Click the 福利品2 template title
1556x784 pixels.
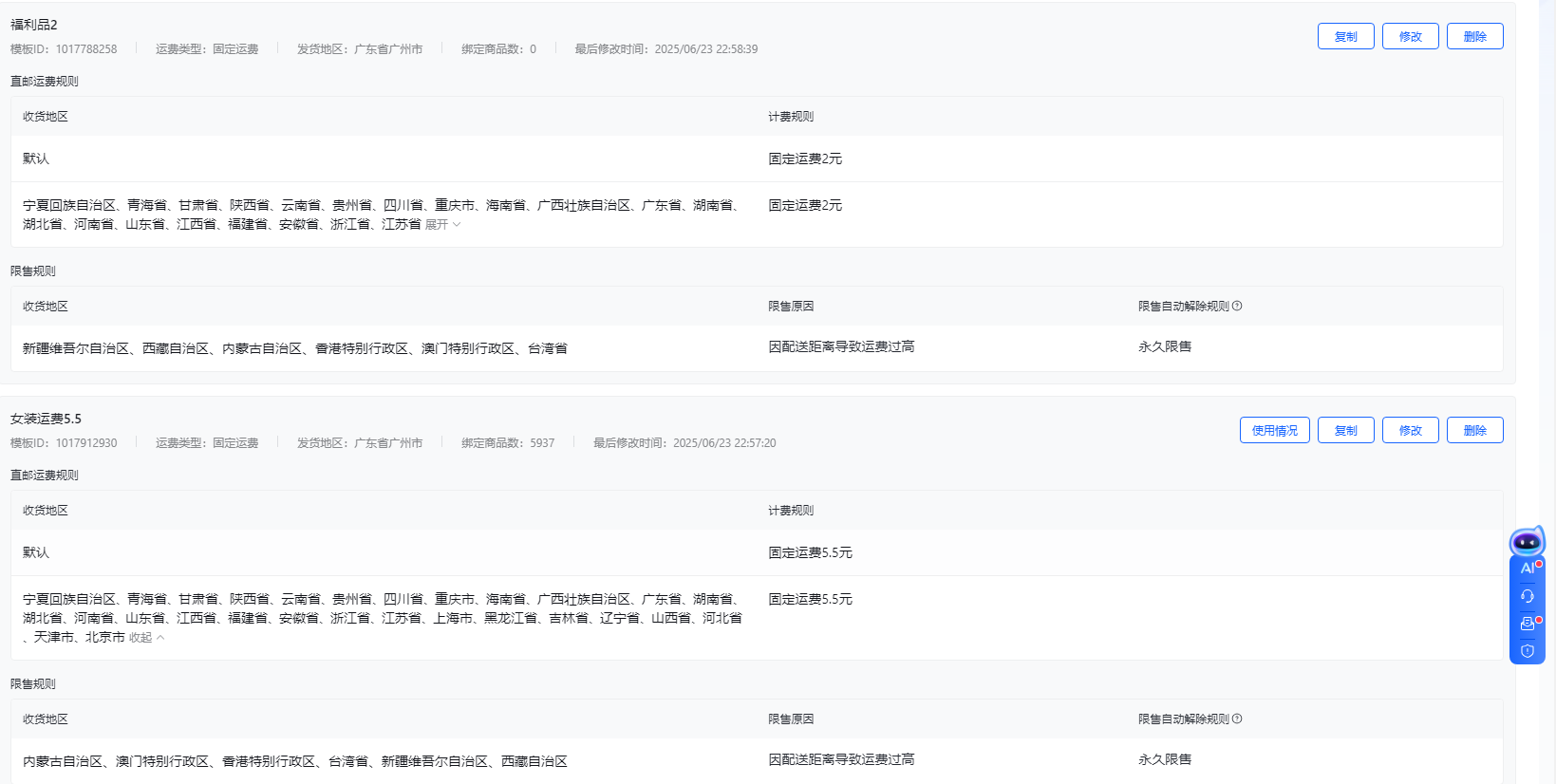coord(33,25)
